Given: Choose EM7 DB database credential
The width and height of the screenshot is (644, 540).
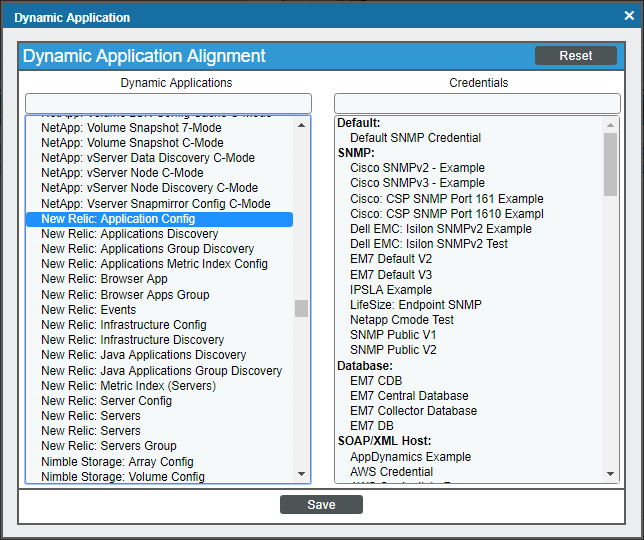Looking at the screenshot, I should pyautogui.click(x=372, y=426).
